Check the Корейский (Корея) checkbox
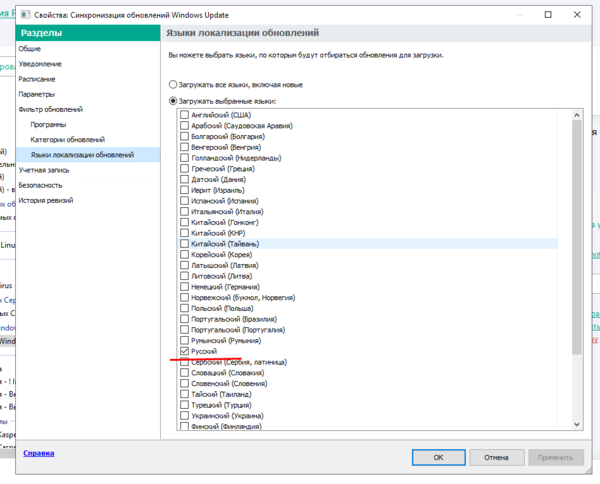 tap(184, 254)
